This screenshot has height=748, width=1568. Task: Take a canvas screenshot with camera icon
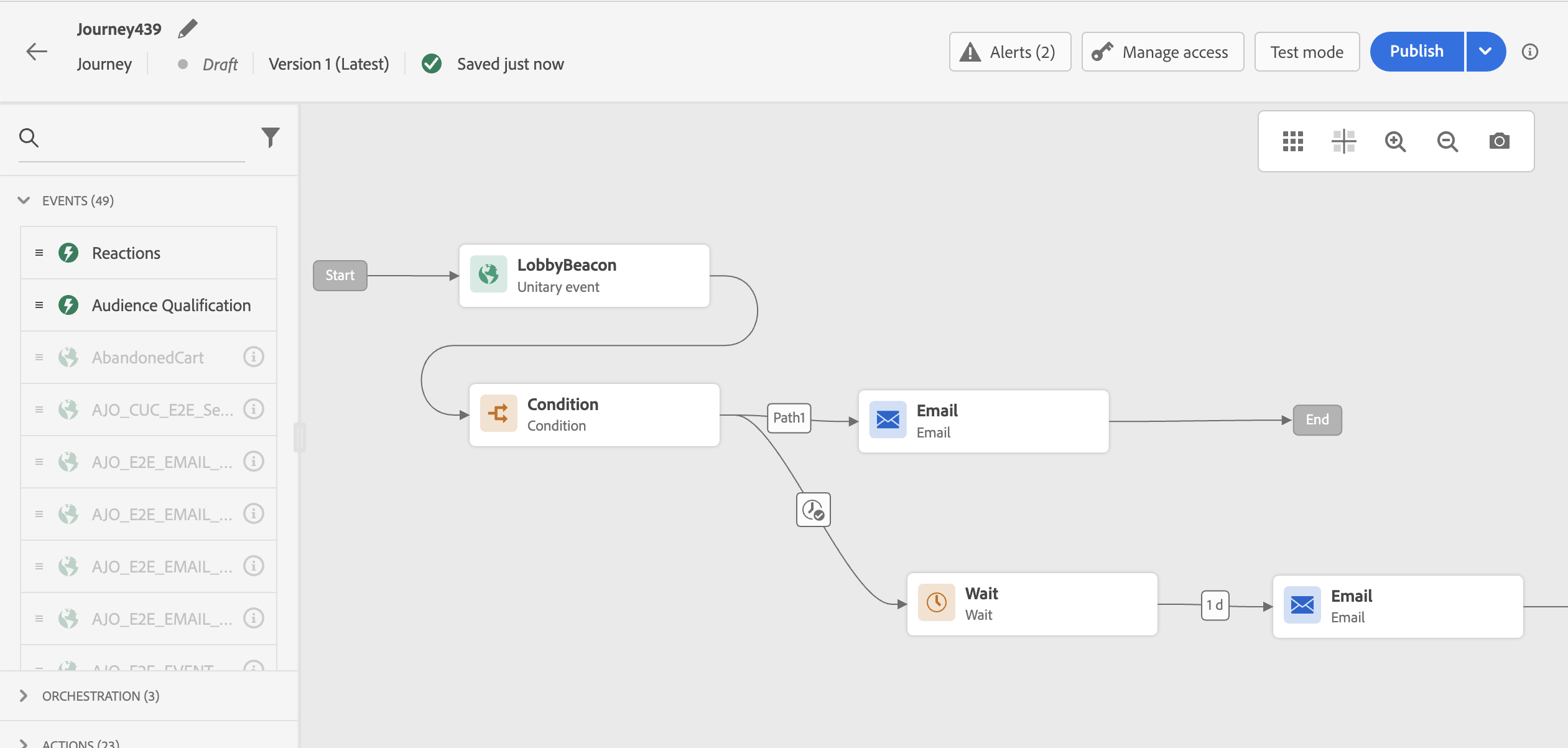click(1499, 141)
